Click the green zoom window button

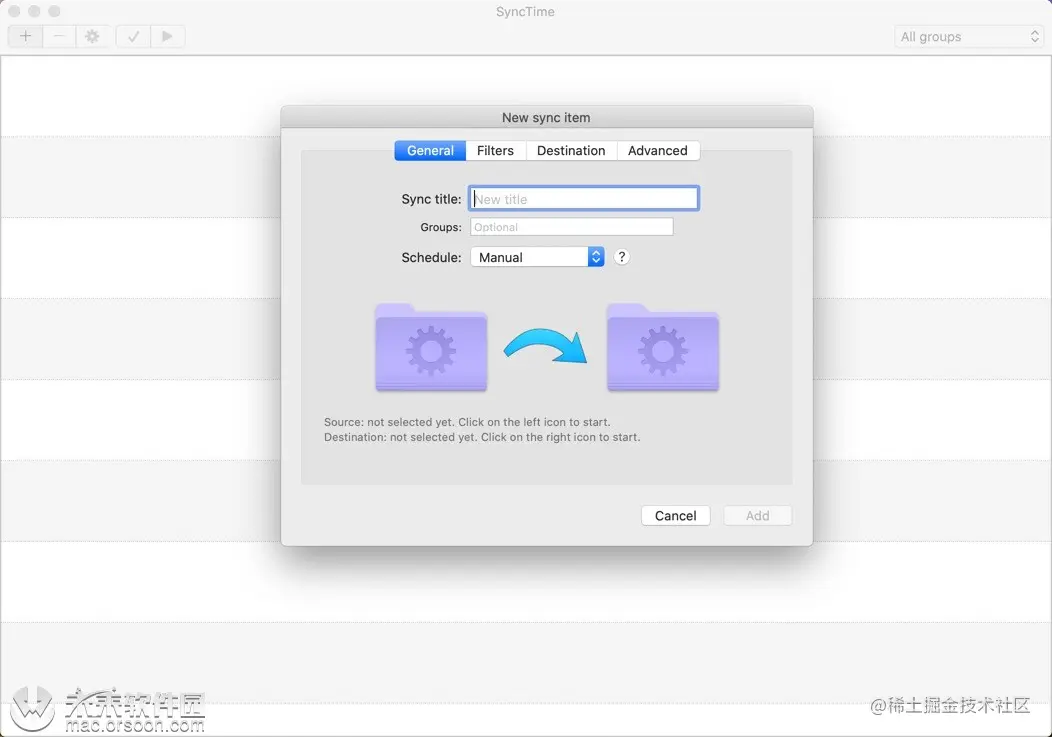(54, 11)
